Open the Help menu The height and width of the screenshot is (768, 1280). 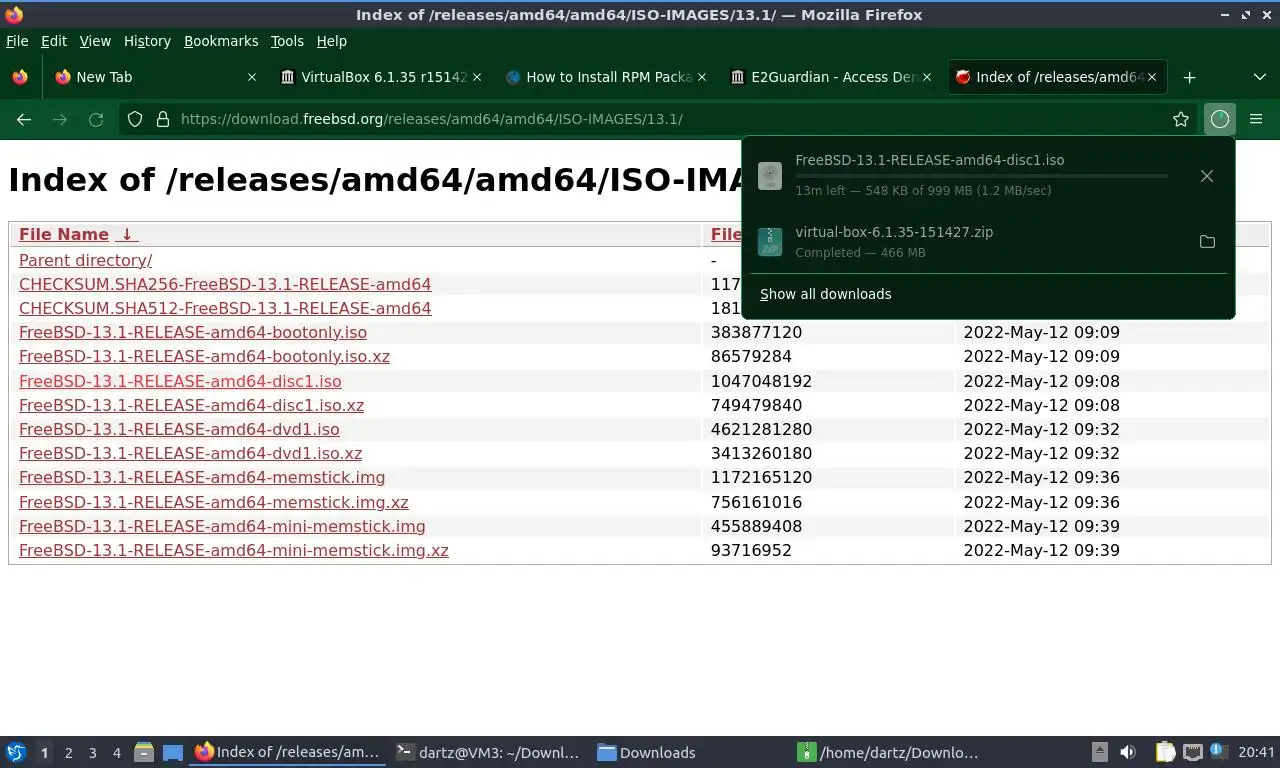pos(332,41)
